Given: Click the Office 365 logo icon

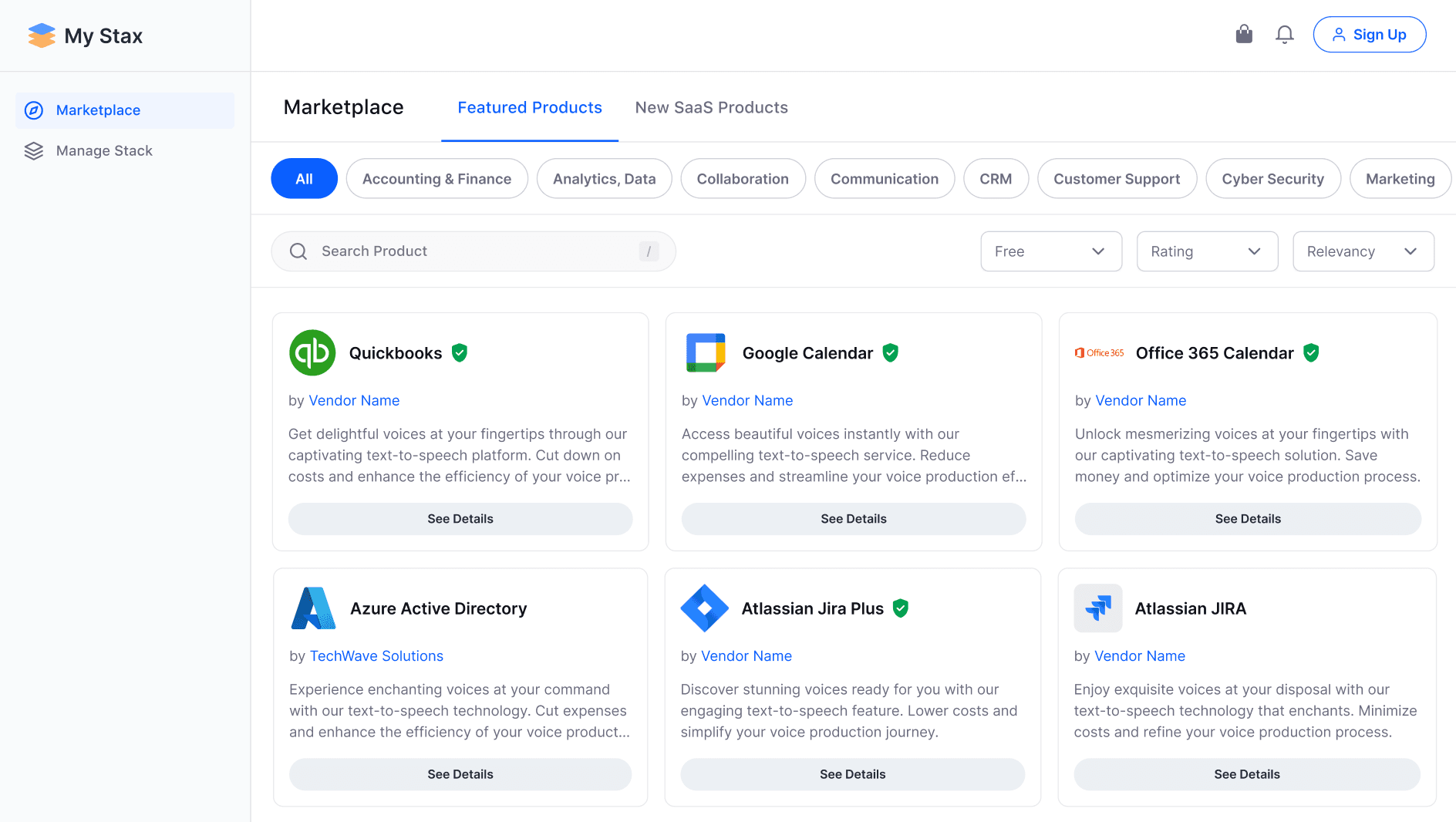Looking at the screenshot, I should click(x=1099, y=352).
